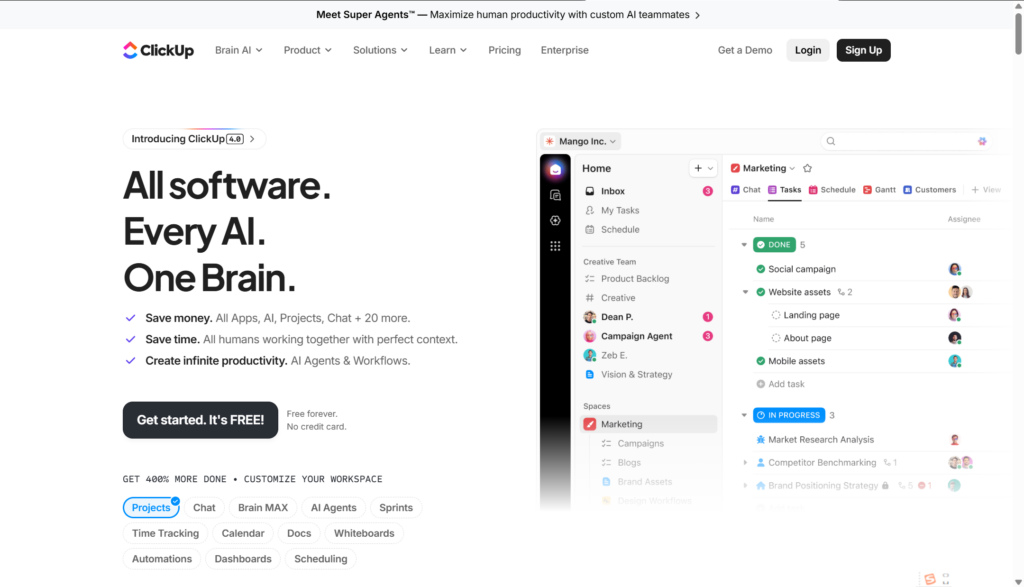Viewport: 1024px width, 587px height.
Task: Collapse the IN PROGRESS task group
Action: pos(744,415)
